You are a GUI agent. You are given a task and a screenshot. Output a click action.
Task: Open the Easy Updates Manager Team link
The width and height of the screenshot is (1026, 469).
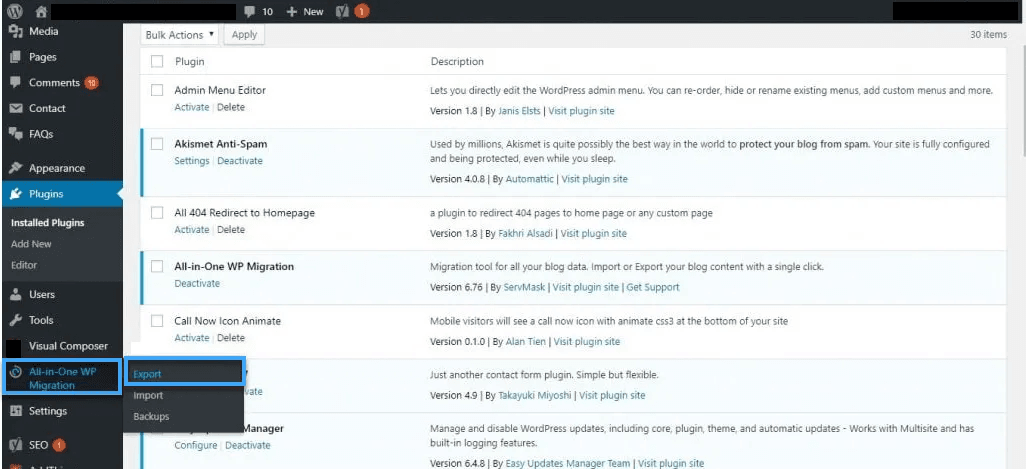pyautogui.click(x=567, y=464)
